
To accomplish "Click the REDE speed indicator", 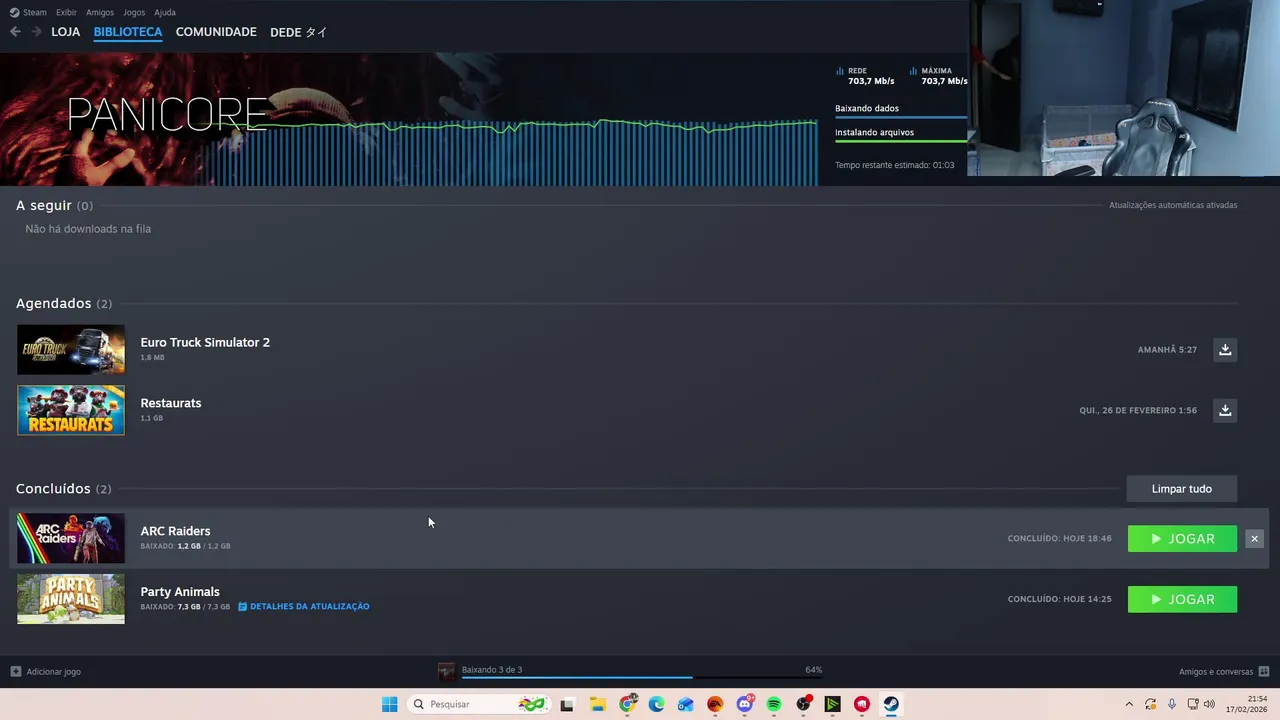I will [x=865, y=76].
